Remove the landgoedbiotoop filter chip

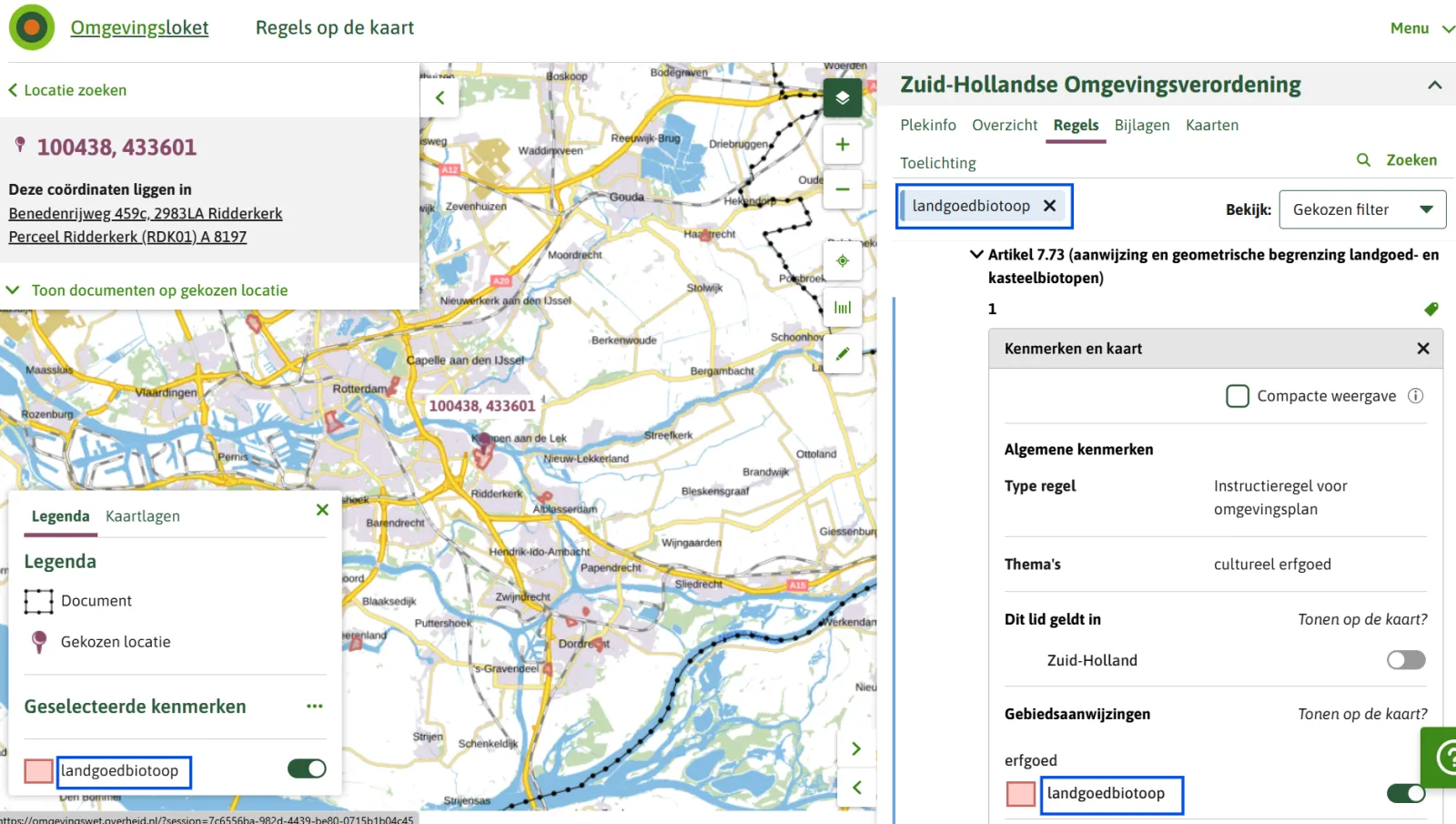1049,206
